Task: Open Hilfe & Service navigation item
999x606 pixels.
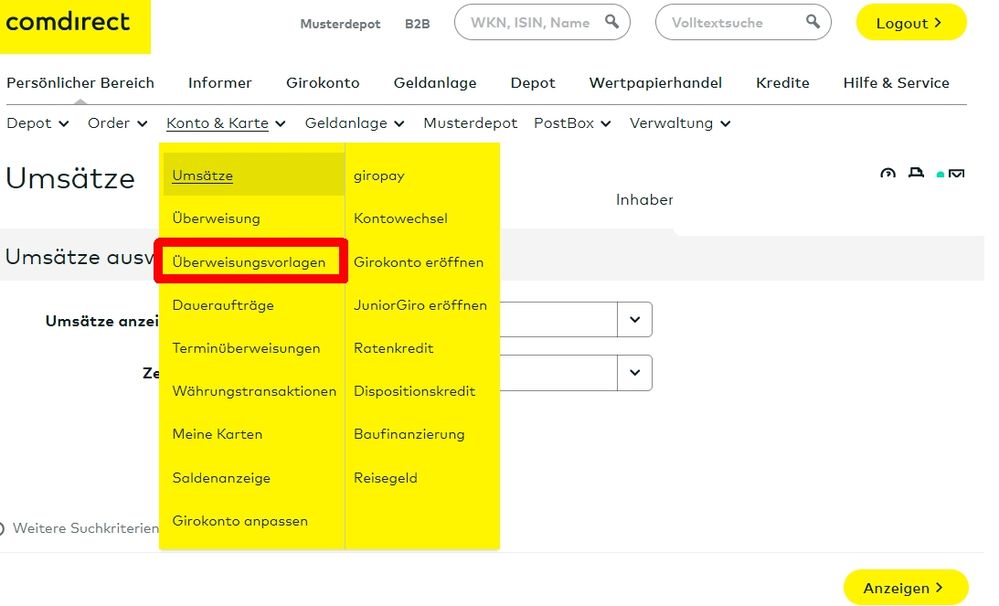Action: coord(896,83)
